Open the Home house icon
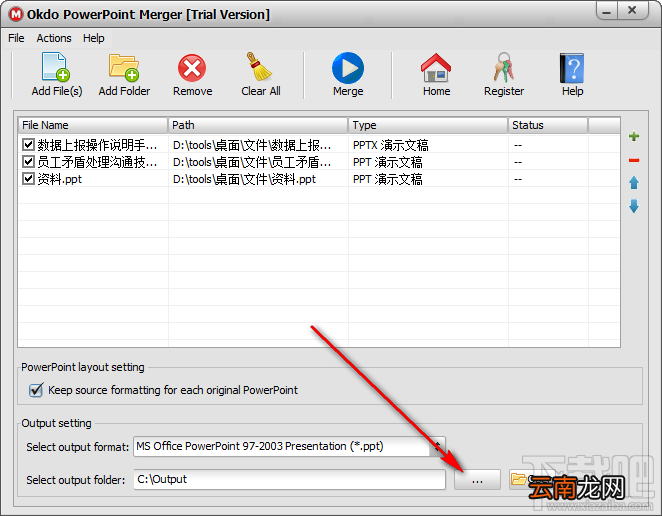The image size is (662, 516). tap(436, 68)
